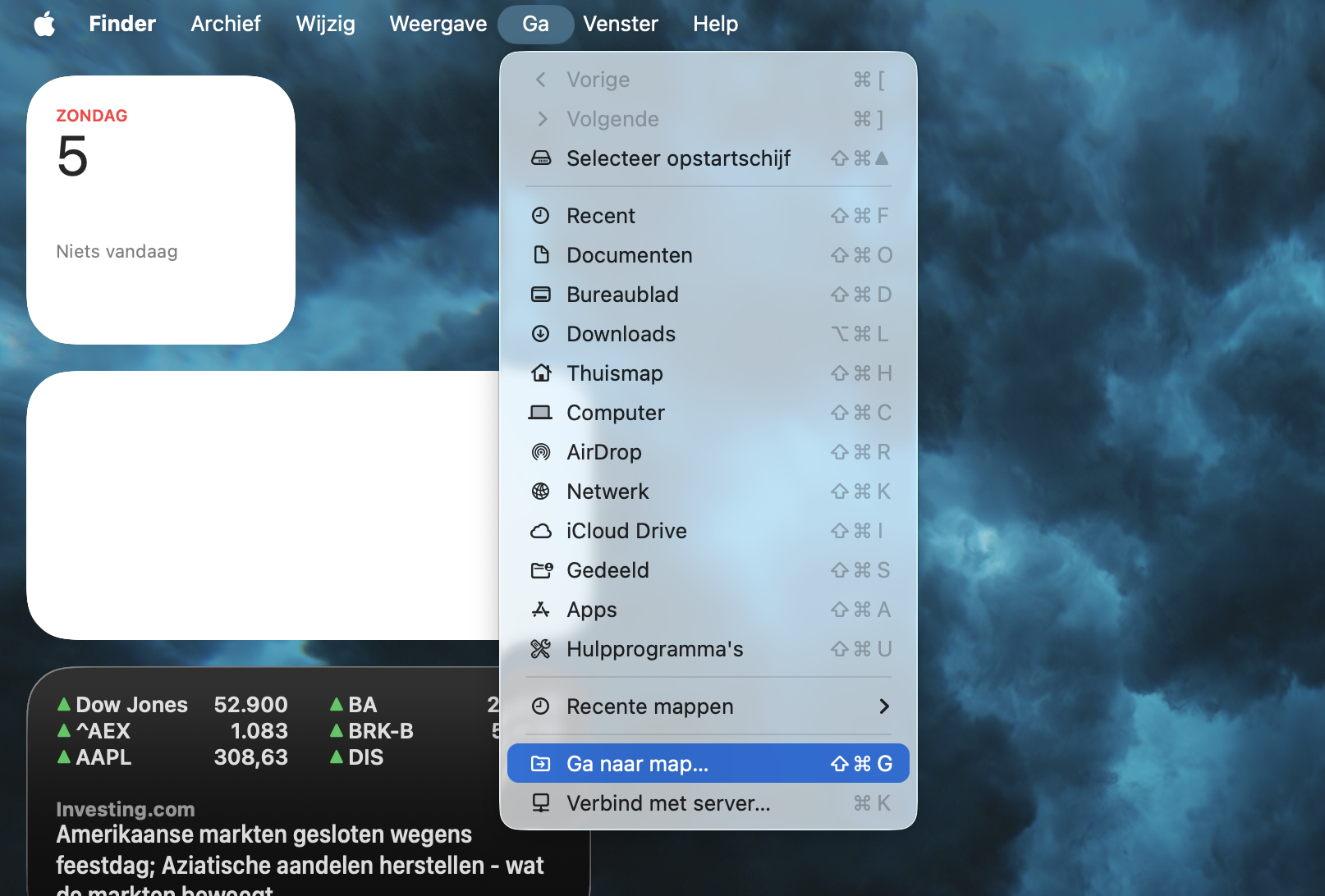This screenshot has height=896, width=1325.
Task: Choose Recent from the Ga menu
Action: pyautogui.click(x=708, y=216)
